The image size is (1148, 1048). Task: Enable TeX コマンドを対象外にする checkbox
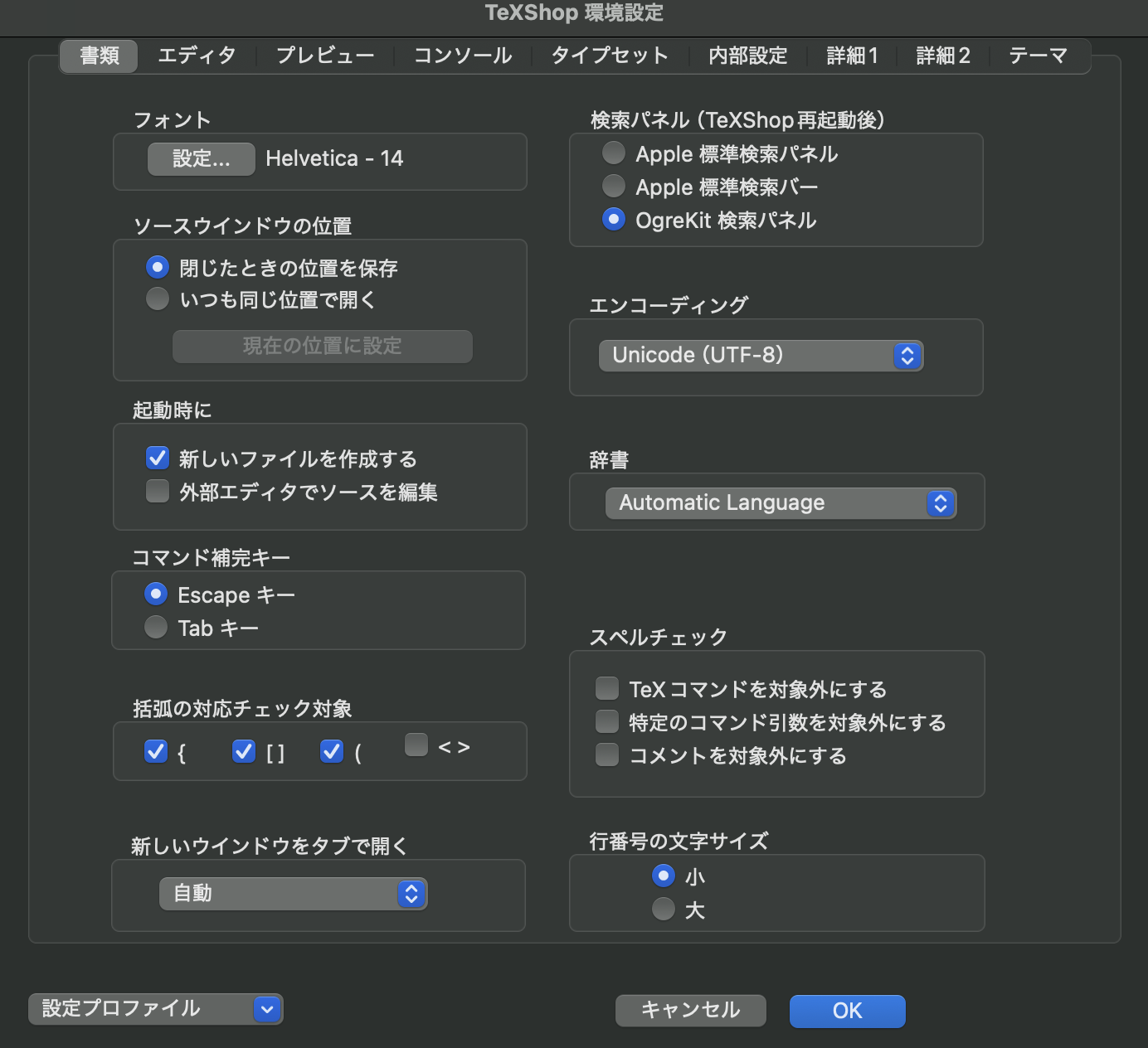pos(607,688)
